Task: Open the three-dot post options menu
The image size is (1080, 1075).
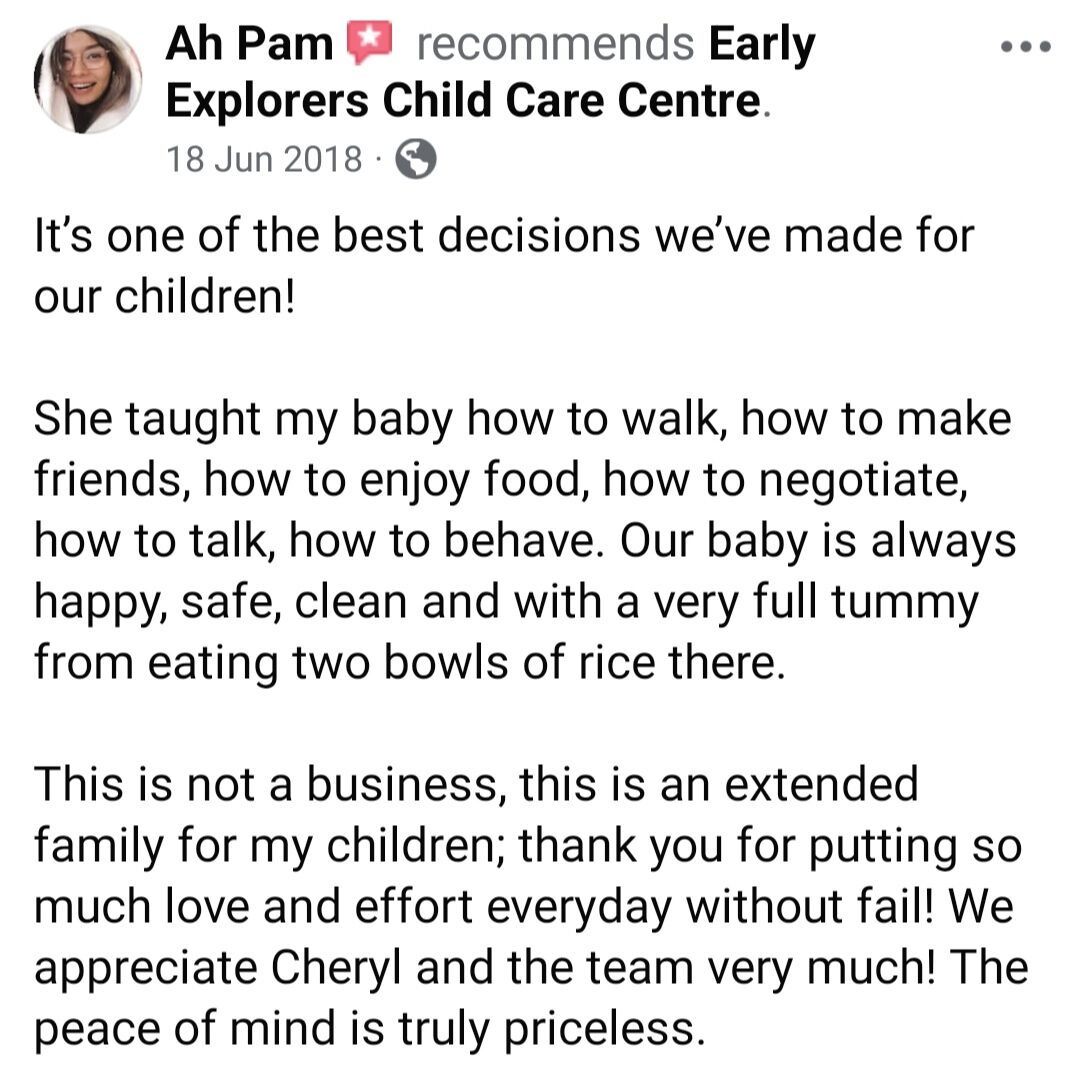Action: [x=1026, y=47]
